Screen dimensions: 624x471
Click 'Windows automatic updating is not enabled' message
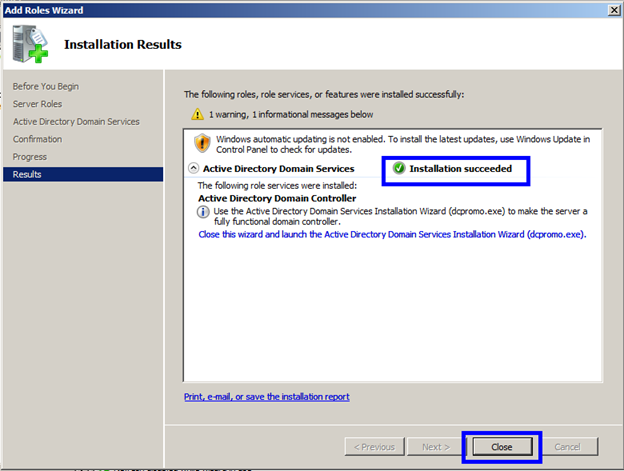[x=403, y=144]
